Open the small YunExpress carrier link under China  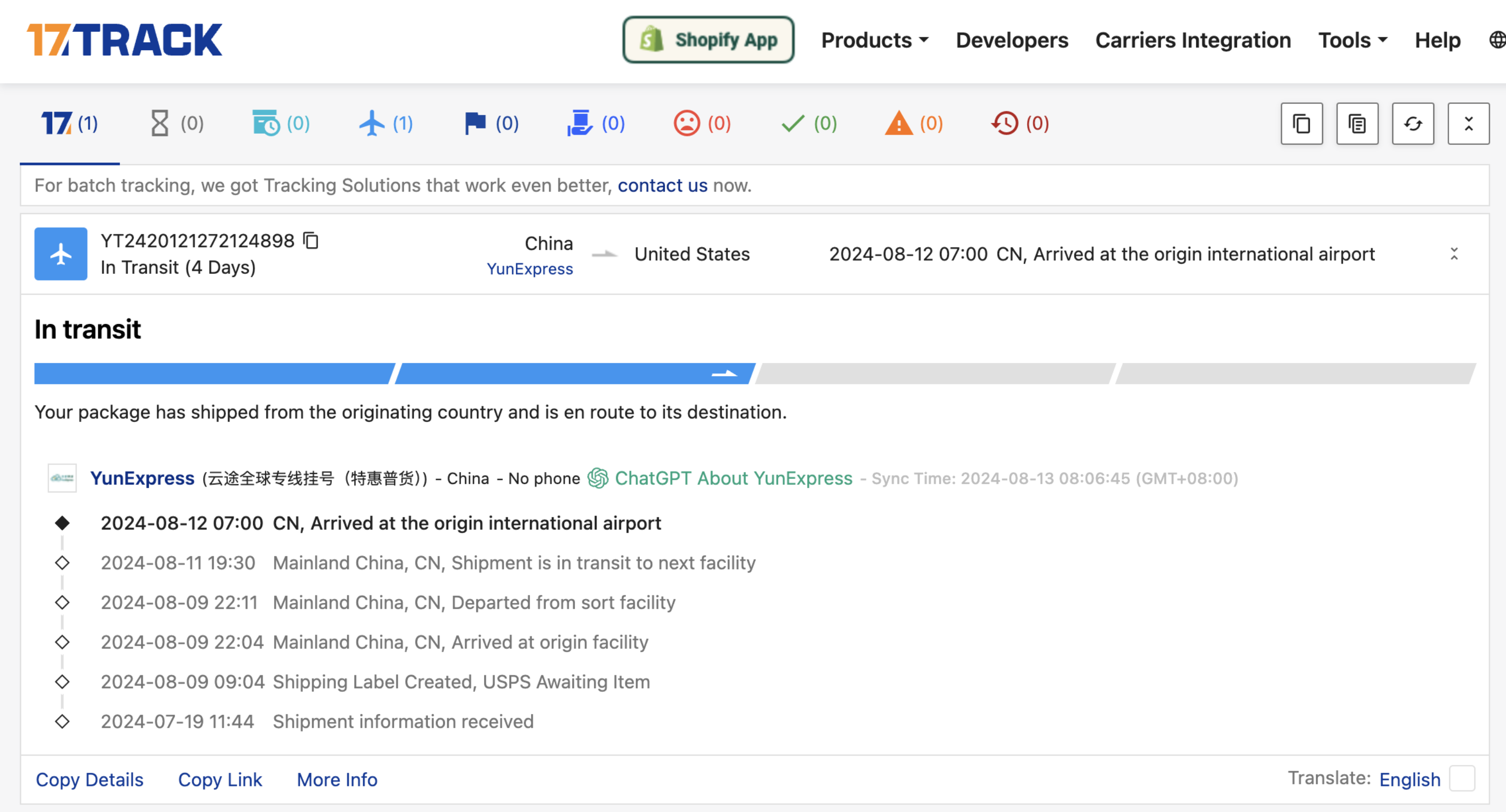[530, 269]
